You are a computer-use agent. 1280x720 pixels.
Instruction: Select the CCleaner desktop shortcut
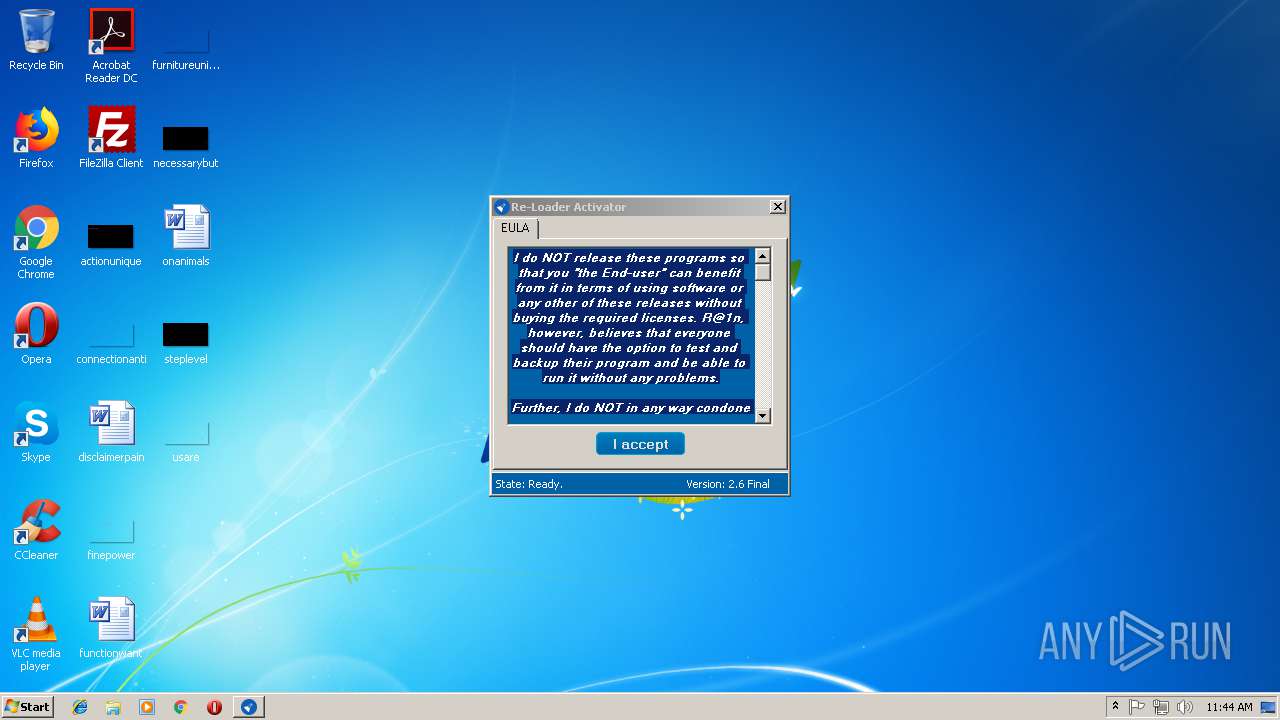pos(36,530)
